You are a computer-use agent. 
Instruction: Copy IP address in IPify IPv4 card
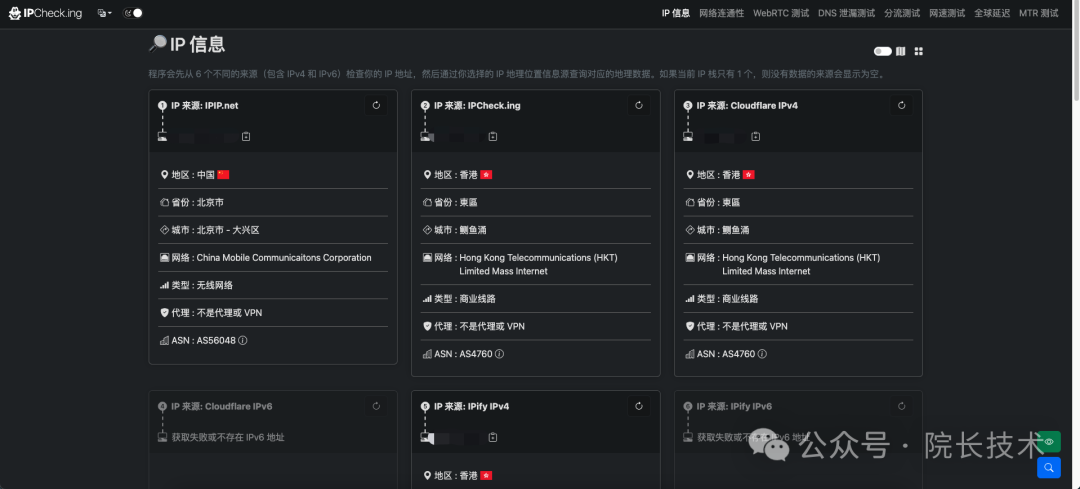point(493,437)
